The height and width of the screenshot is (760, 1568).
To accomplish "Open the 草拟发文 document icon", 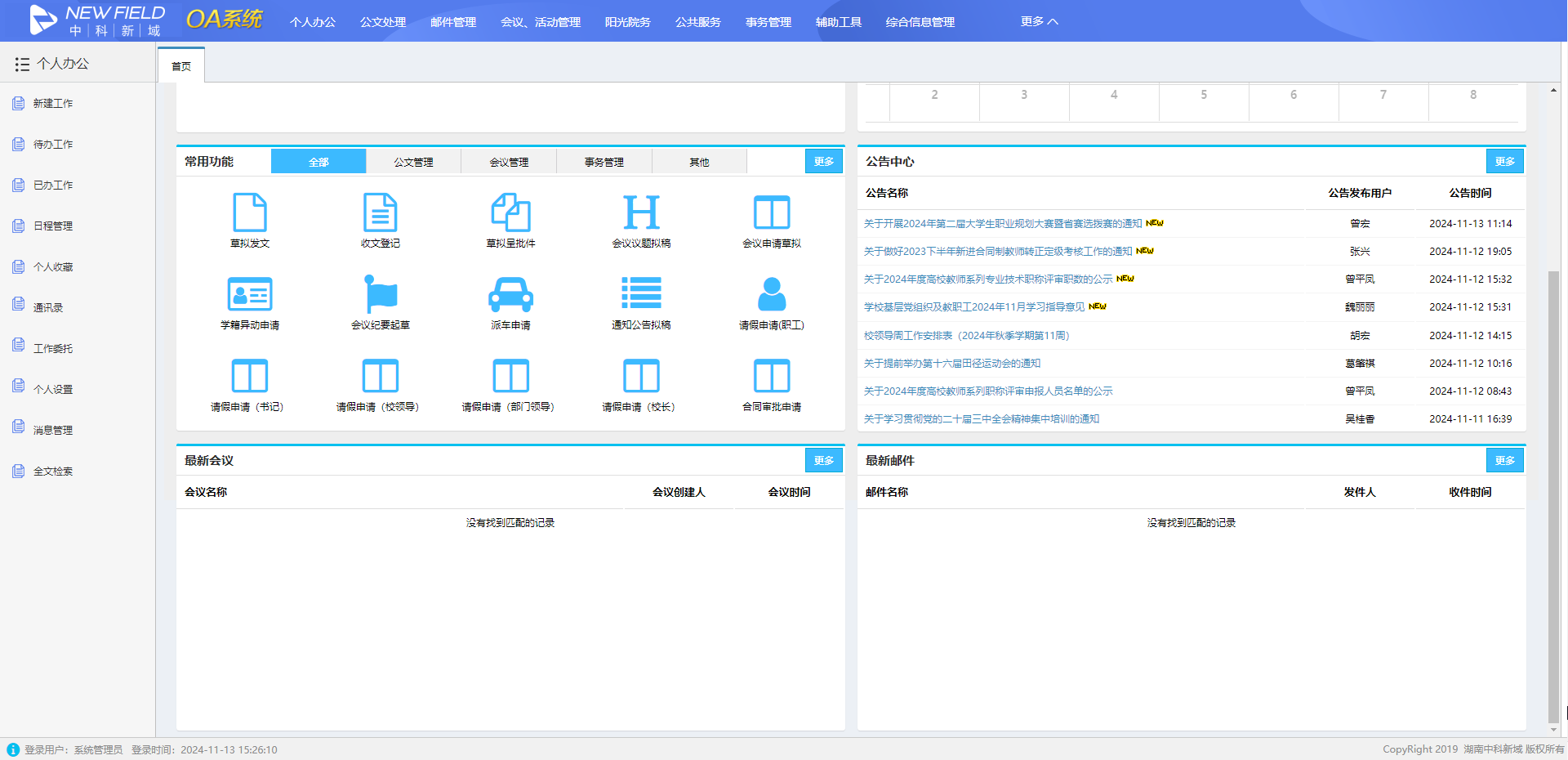I will pyautogui.click(x=250, y=213).
